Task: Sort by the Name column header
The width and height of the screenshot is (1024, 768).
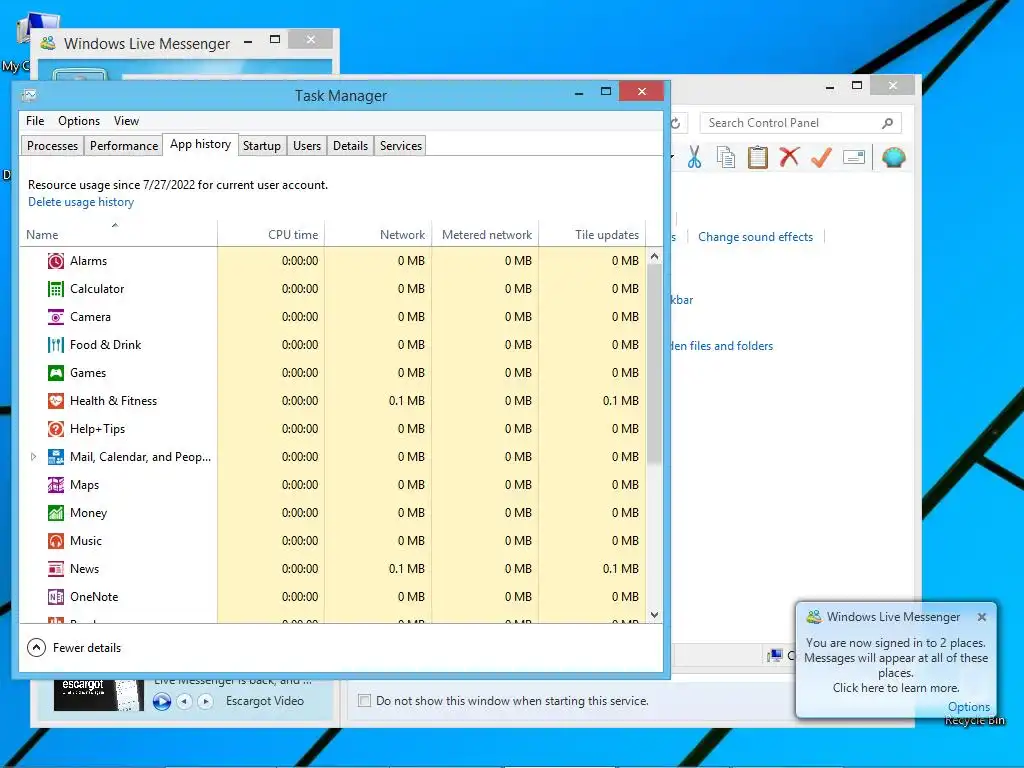Action: click(x=118, y=234)
